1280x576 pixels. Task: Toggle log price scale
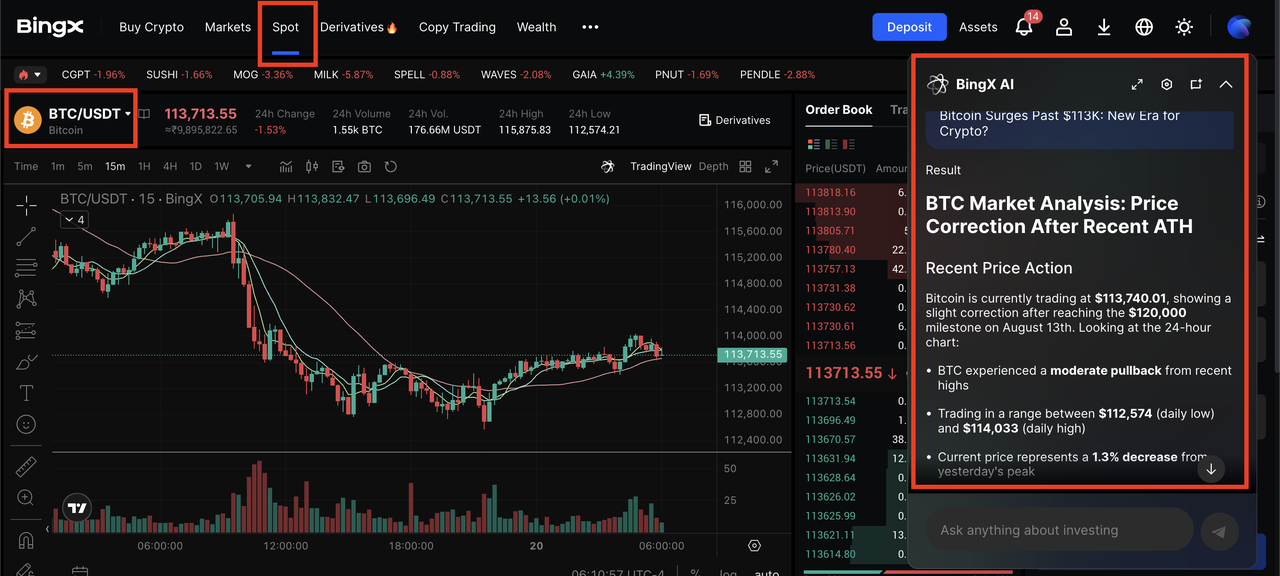(x=728, y=574)
